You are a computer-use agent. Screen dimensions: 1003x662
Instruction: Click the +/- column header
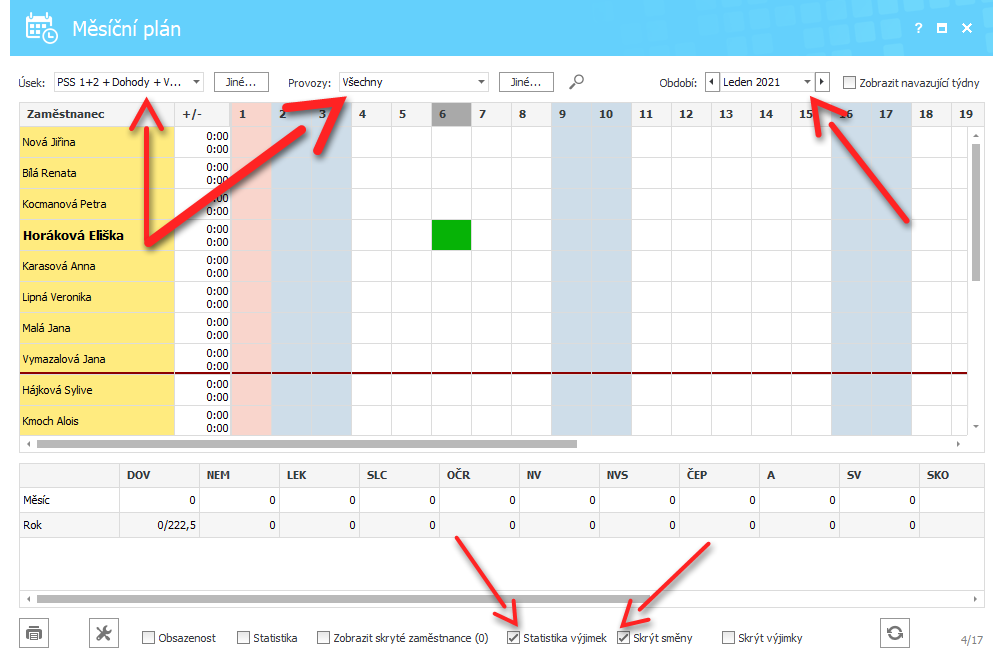pyautogui.click(x=202, y=114)
